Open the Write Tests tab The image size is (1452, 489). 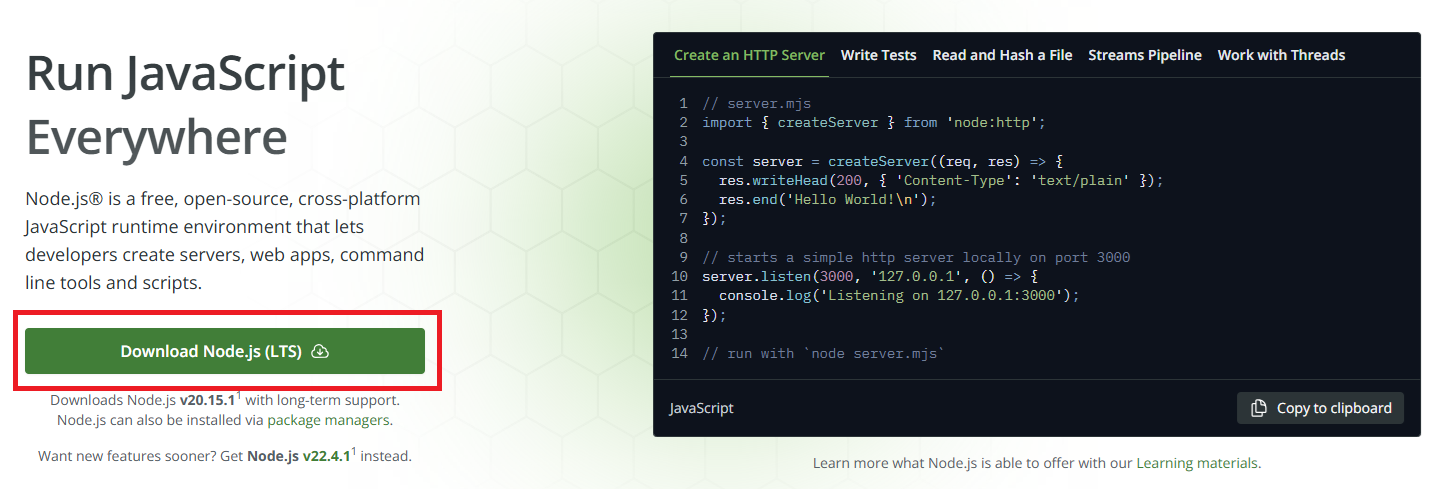click(x=878, y=55)
